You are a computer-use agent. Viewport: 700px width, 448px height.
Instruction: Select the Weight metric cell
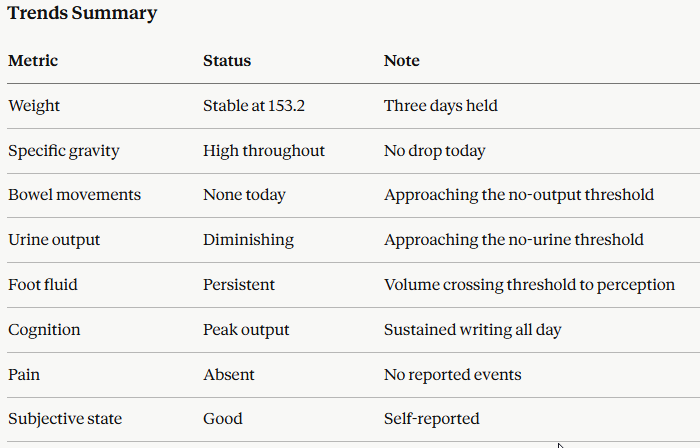[x=34, y=106]
